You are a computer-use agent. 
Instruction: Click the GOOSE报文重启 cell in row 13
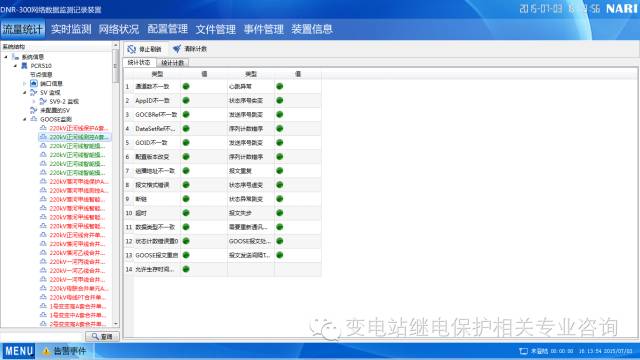(x=156, y=255)
